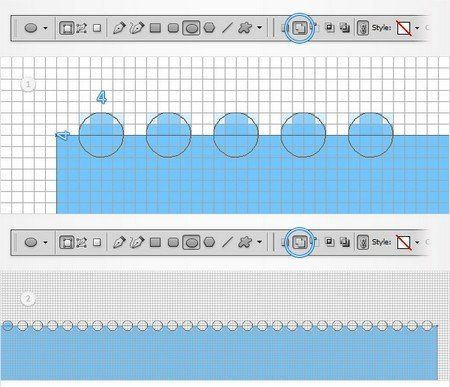Image resolution: width=450 pixels, height=387 pixels.
Task: Select the Custom Shape tool in step 2 options bar
Action: (245, 242)
